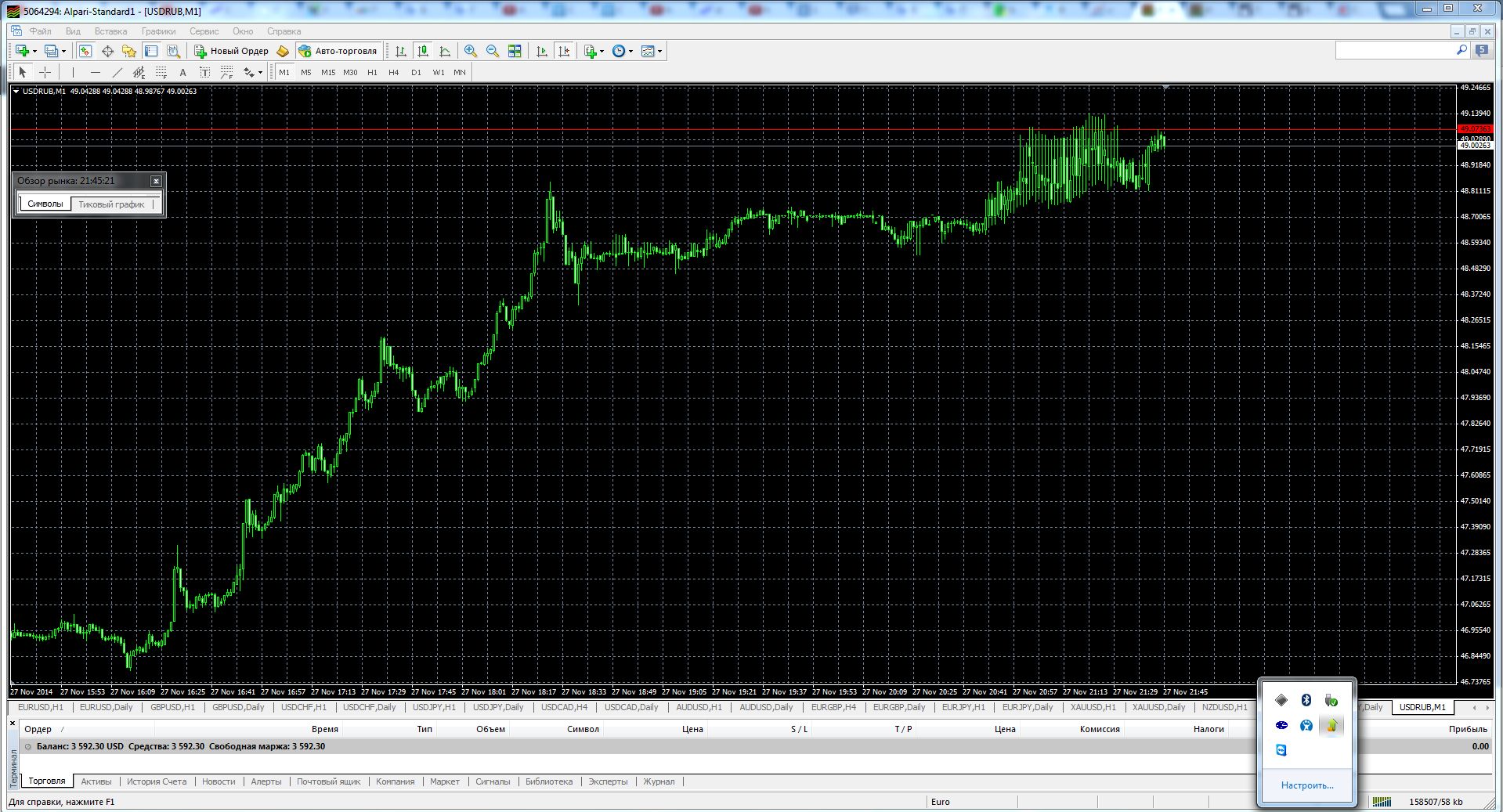
Task: Expand the New Chart dropdown arrow
Action: pyautogui.click(x=34, y=52)
